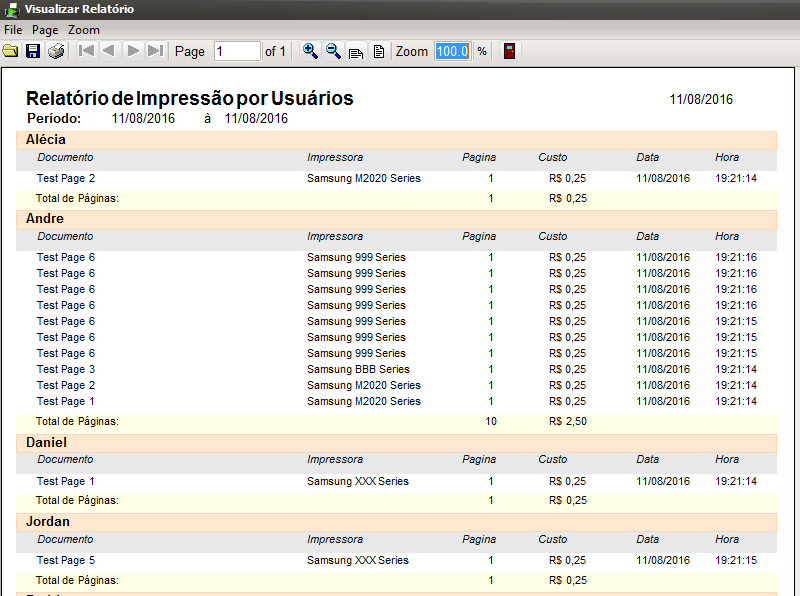Screen dimensions: 800x596
Task: Advance to the next page
Action: point(133,51)
